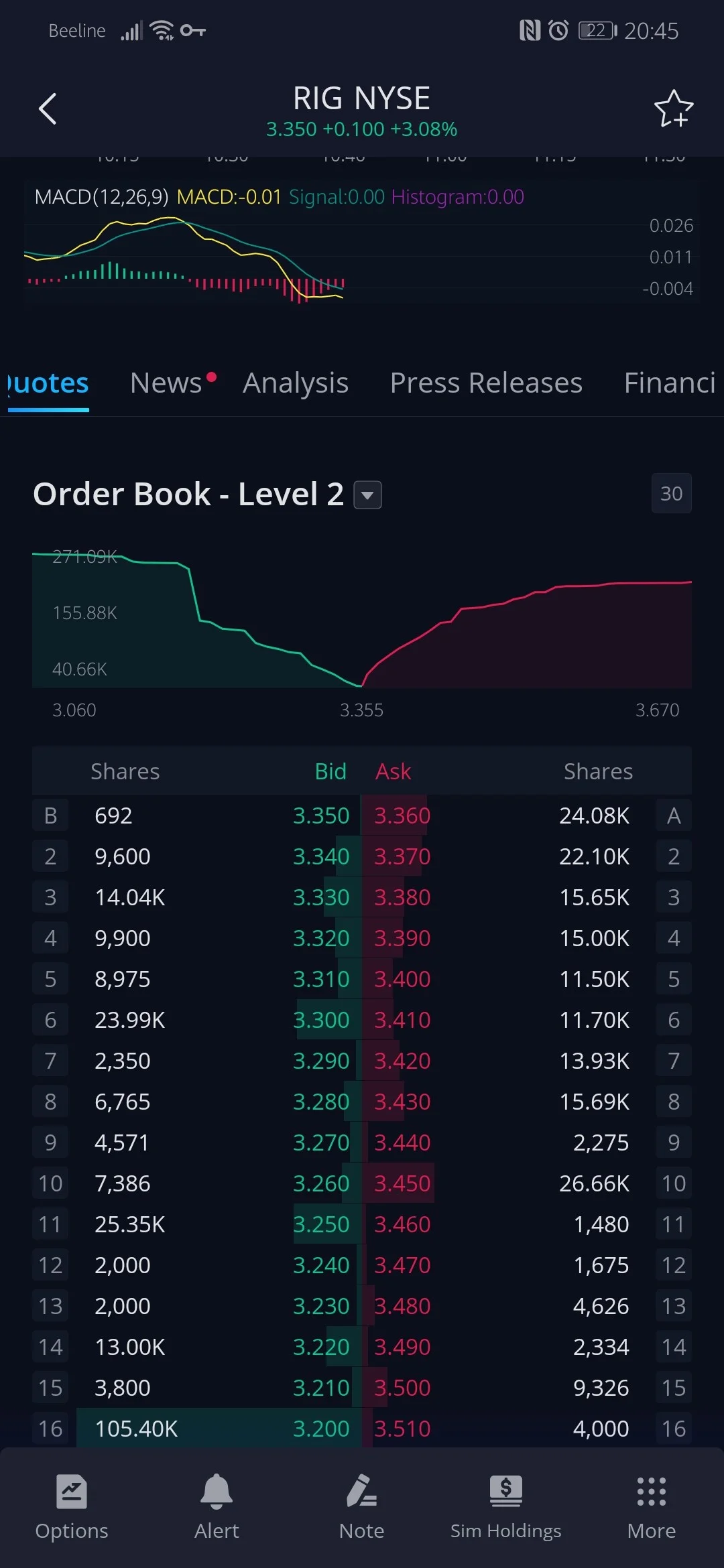Select best bid price 3.350
Image resolution: width=724 pixels, height=1568 pixels.
tap(321, 815)
